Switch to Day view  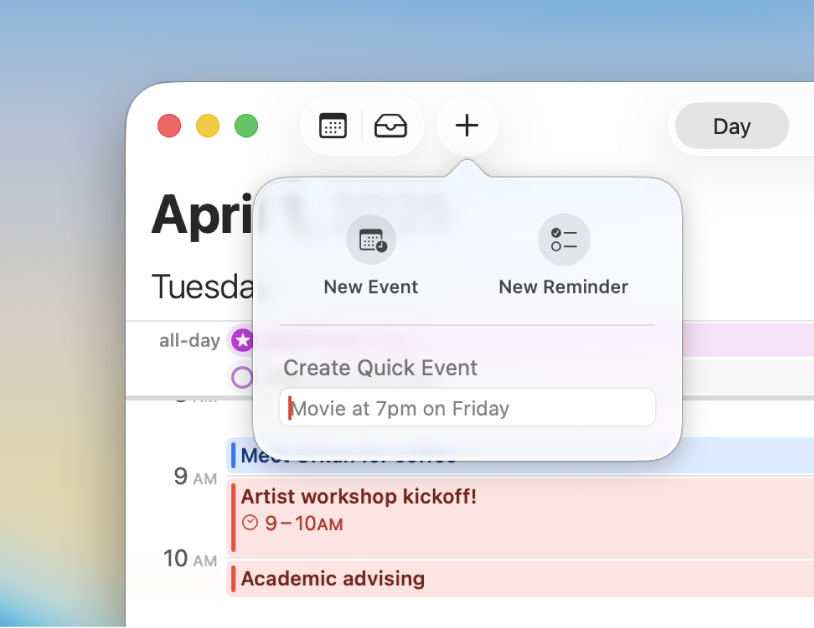pos(731,127)
